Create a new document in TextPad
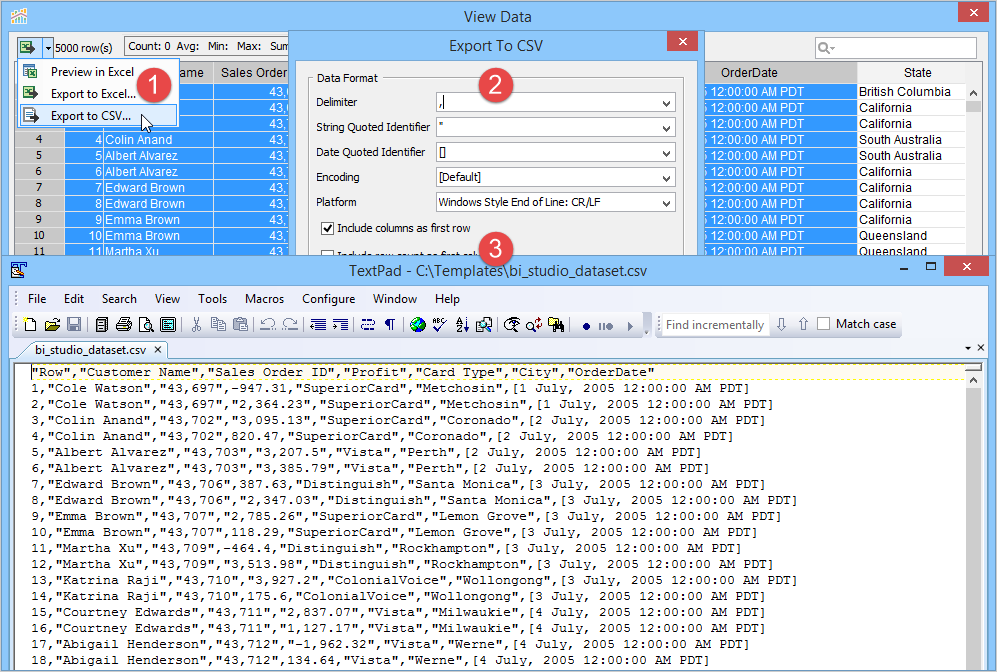 click(29, 325)
